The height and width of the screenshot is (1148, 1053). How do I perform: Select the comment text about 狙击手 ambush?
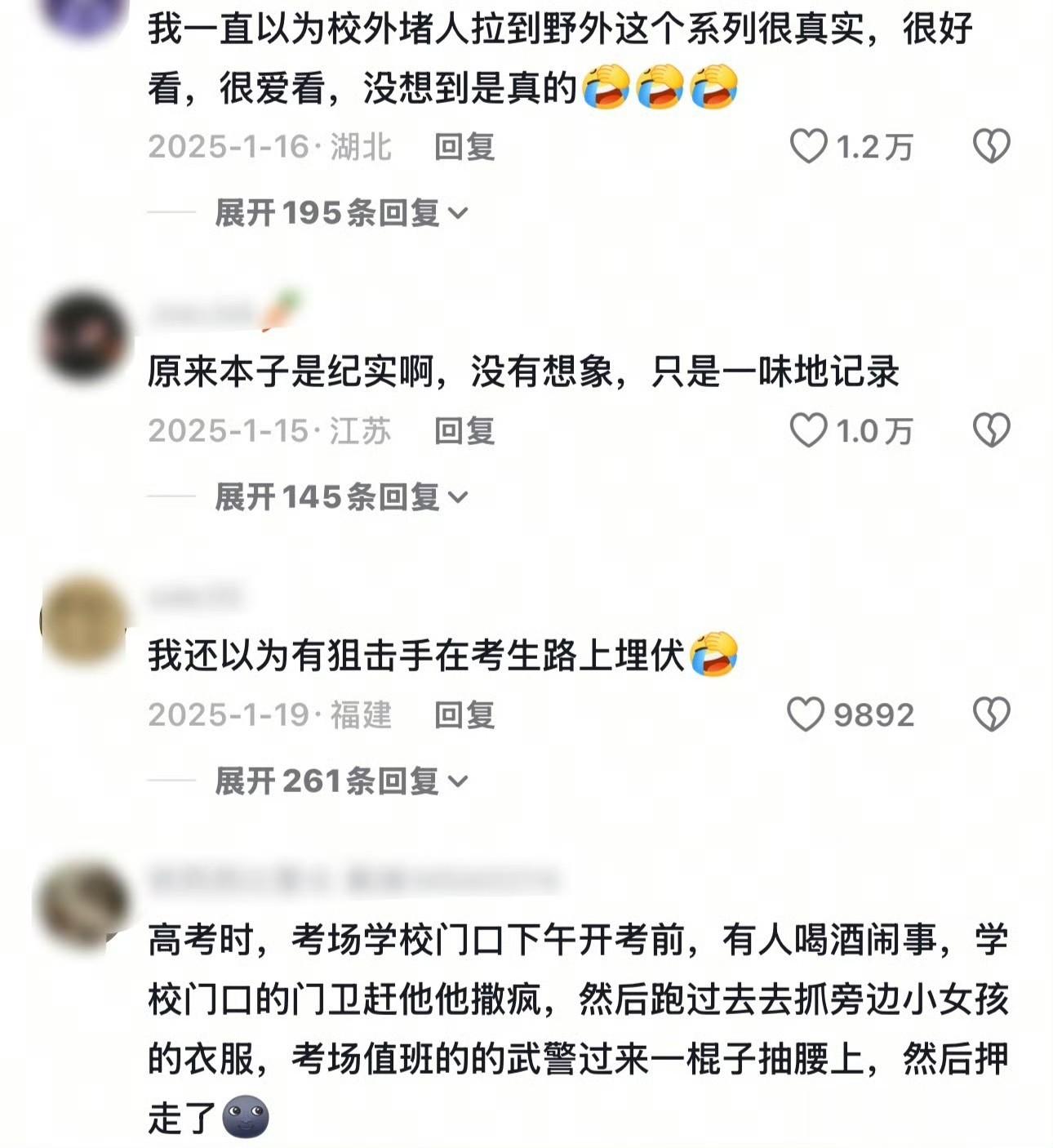point(443,655)
